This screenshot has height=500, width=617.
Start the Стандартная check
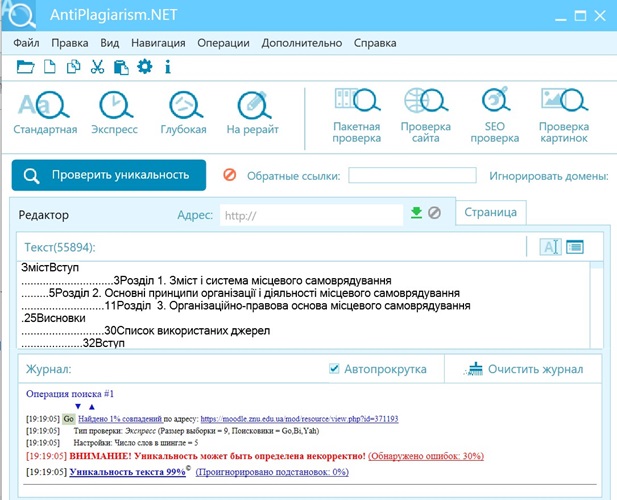pos(45,113)
